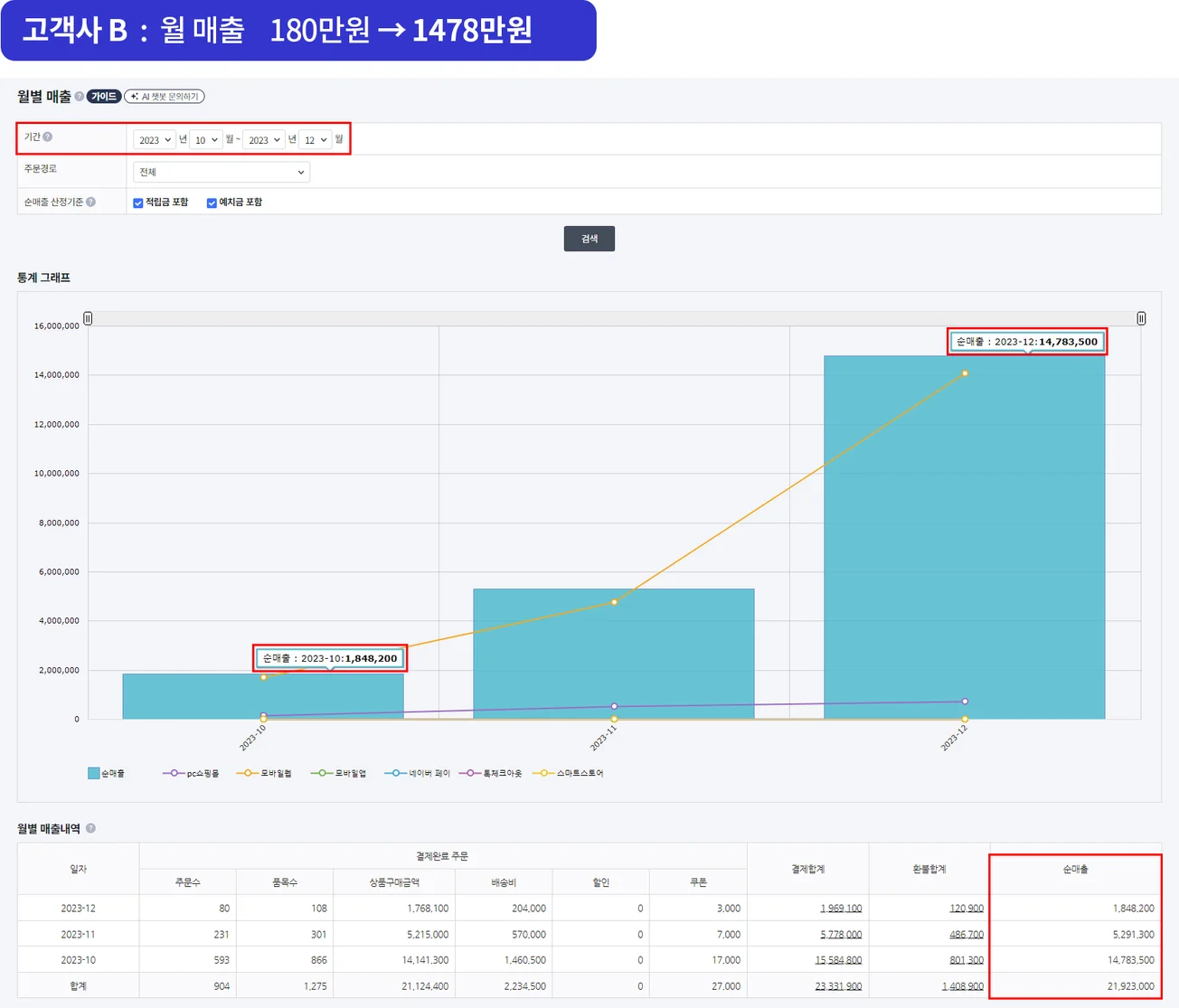Expand 주문경로 전체 dropdown

[x=222, y=172]
